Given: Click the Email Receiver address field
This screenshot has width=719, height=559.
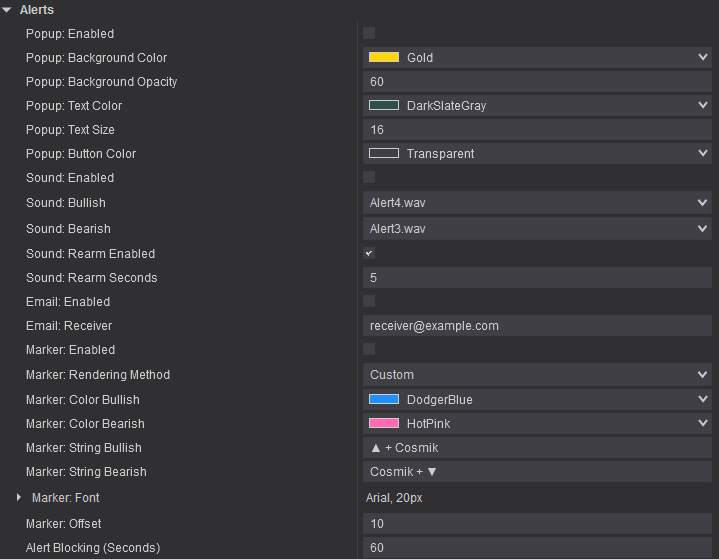Looking at the screenshot, I should click(537, 326).
